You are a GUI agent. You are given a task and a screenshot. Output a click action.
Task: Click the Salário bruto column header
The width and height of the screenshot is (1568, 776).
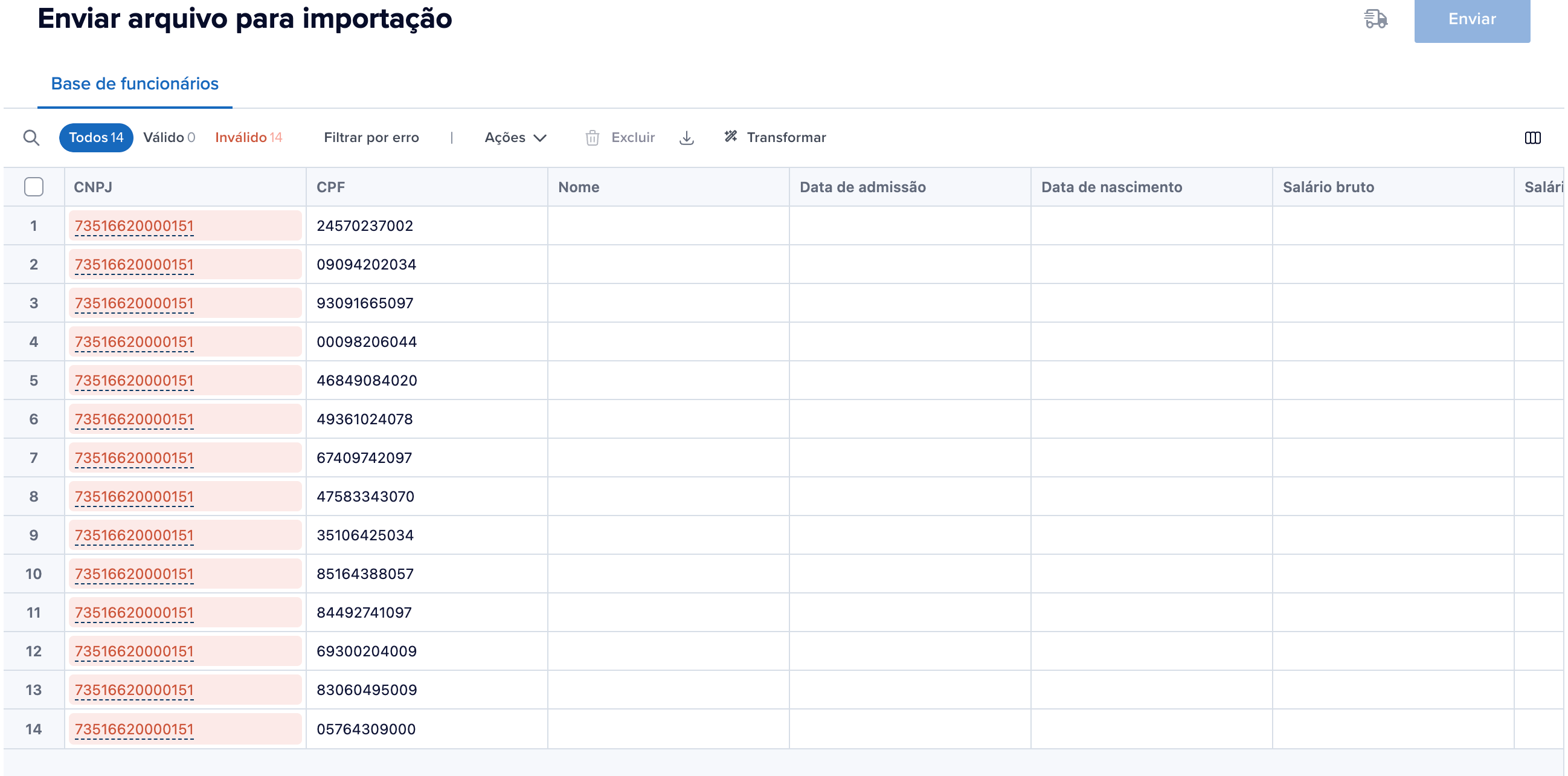(x=1328, y=187)
